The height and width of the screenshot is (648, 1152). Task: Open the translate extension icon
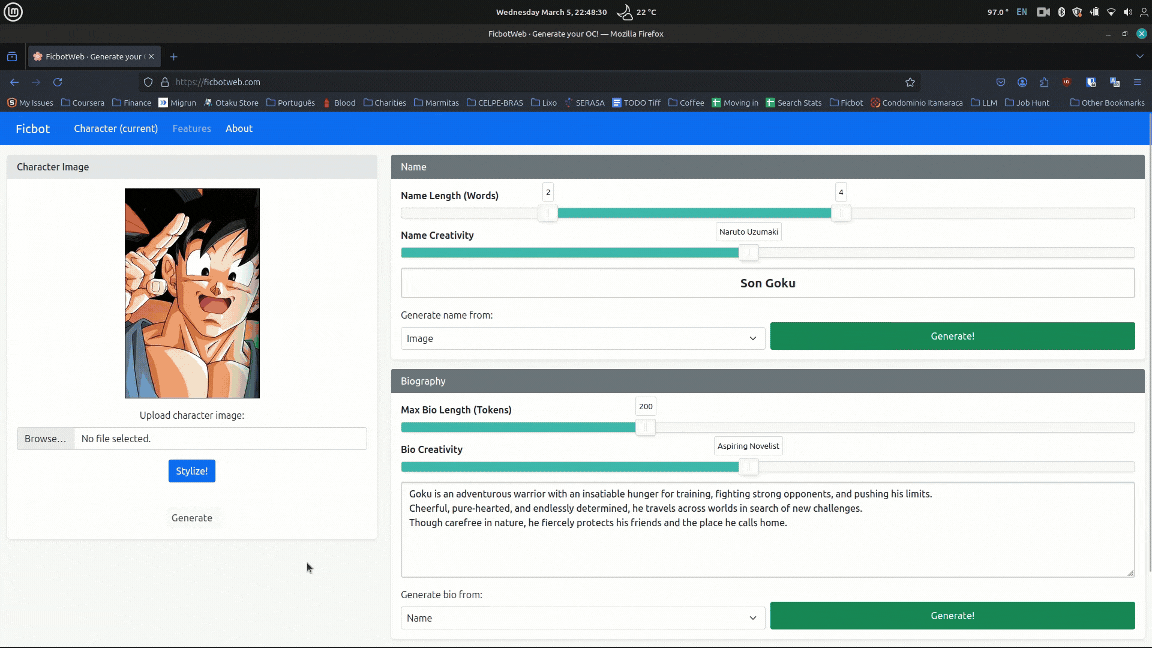[1115, 82]
